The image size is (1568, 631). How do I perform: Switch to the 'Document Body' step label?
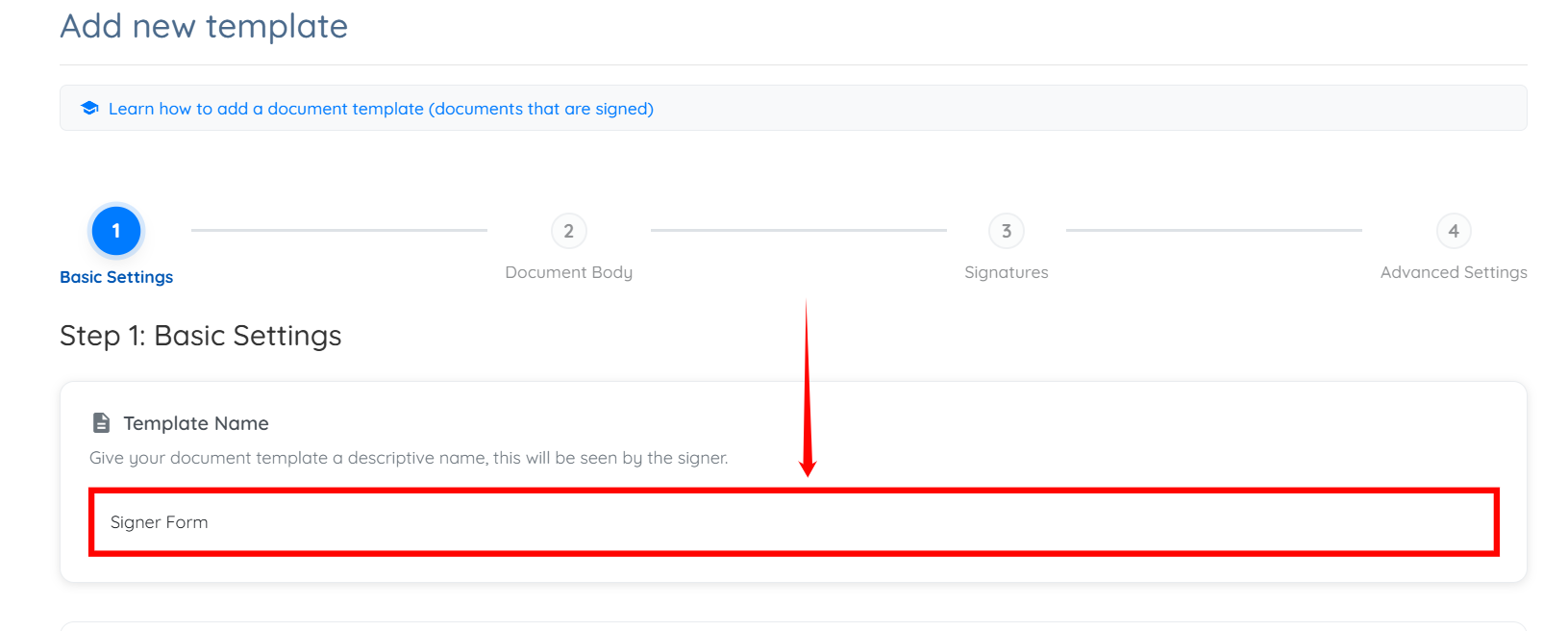569,272
